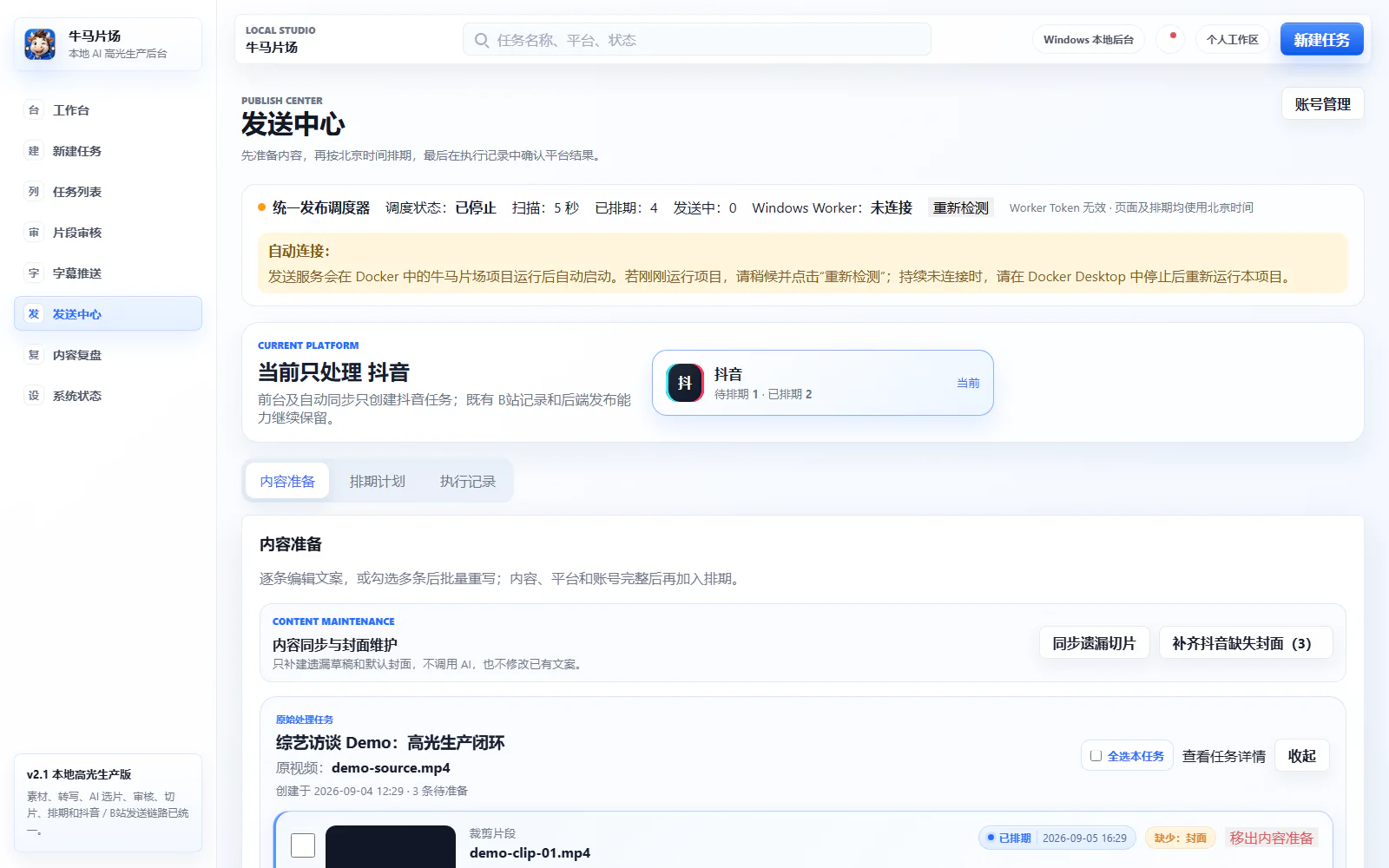Click the 2026-09-05 16:29 schedule time
This screenshot has width=1389, height=868.
(1085, 838)
